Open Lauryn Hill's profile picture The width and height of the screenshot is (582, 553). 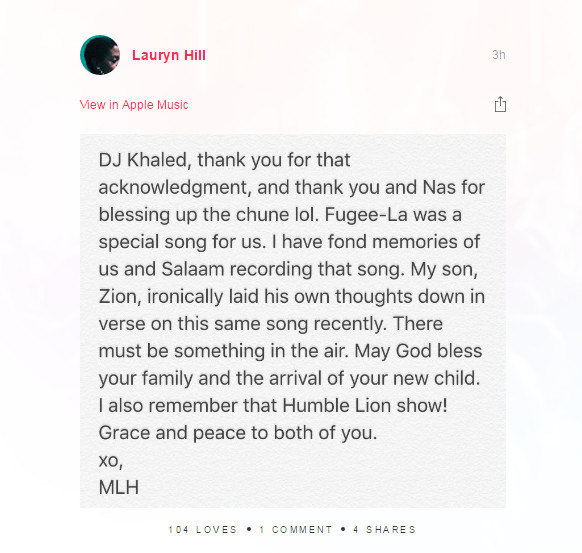[100, 55]
